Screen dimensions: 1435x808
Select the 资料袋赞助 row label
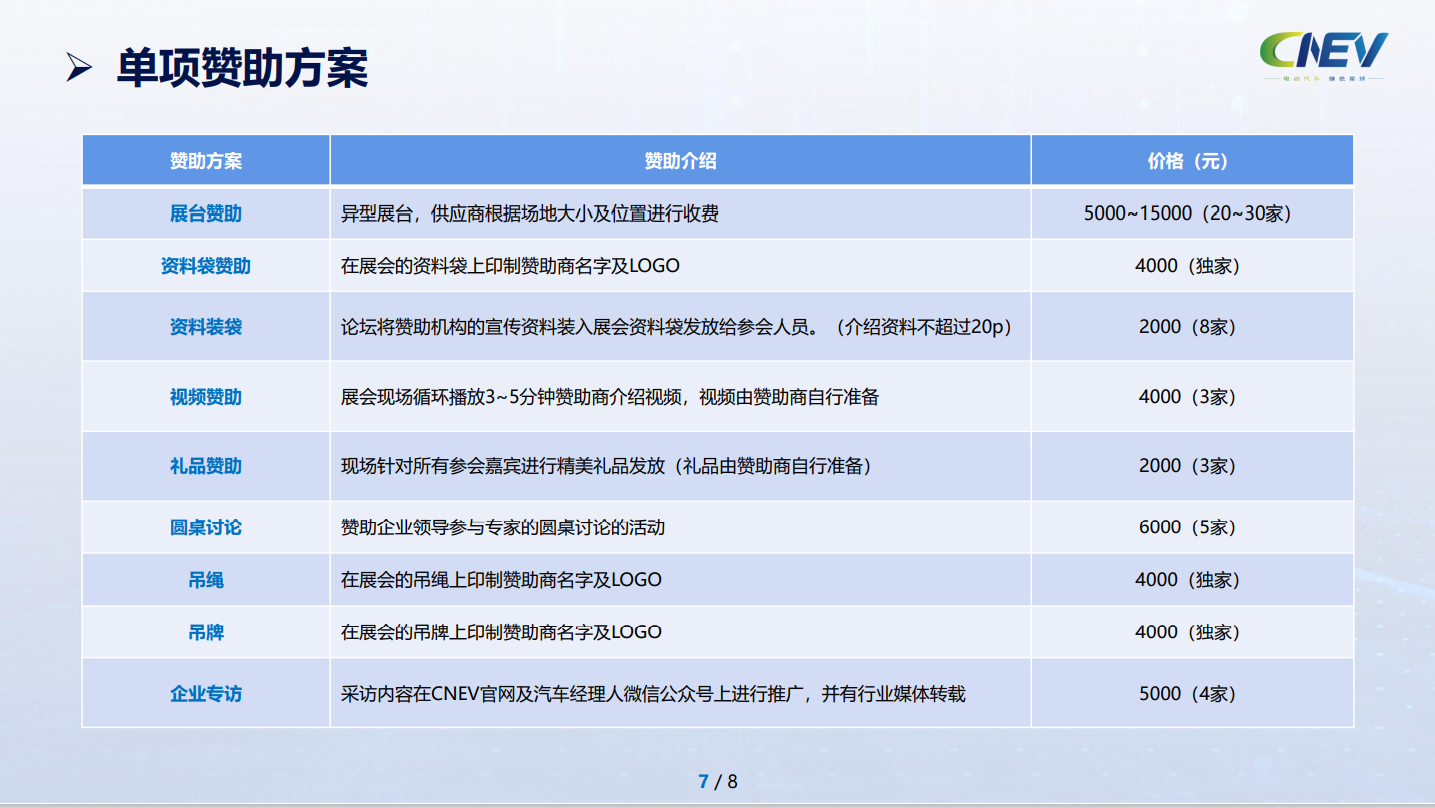click(x=206, y=266)
